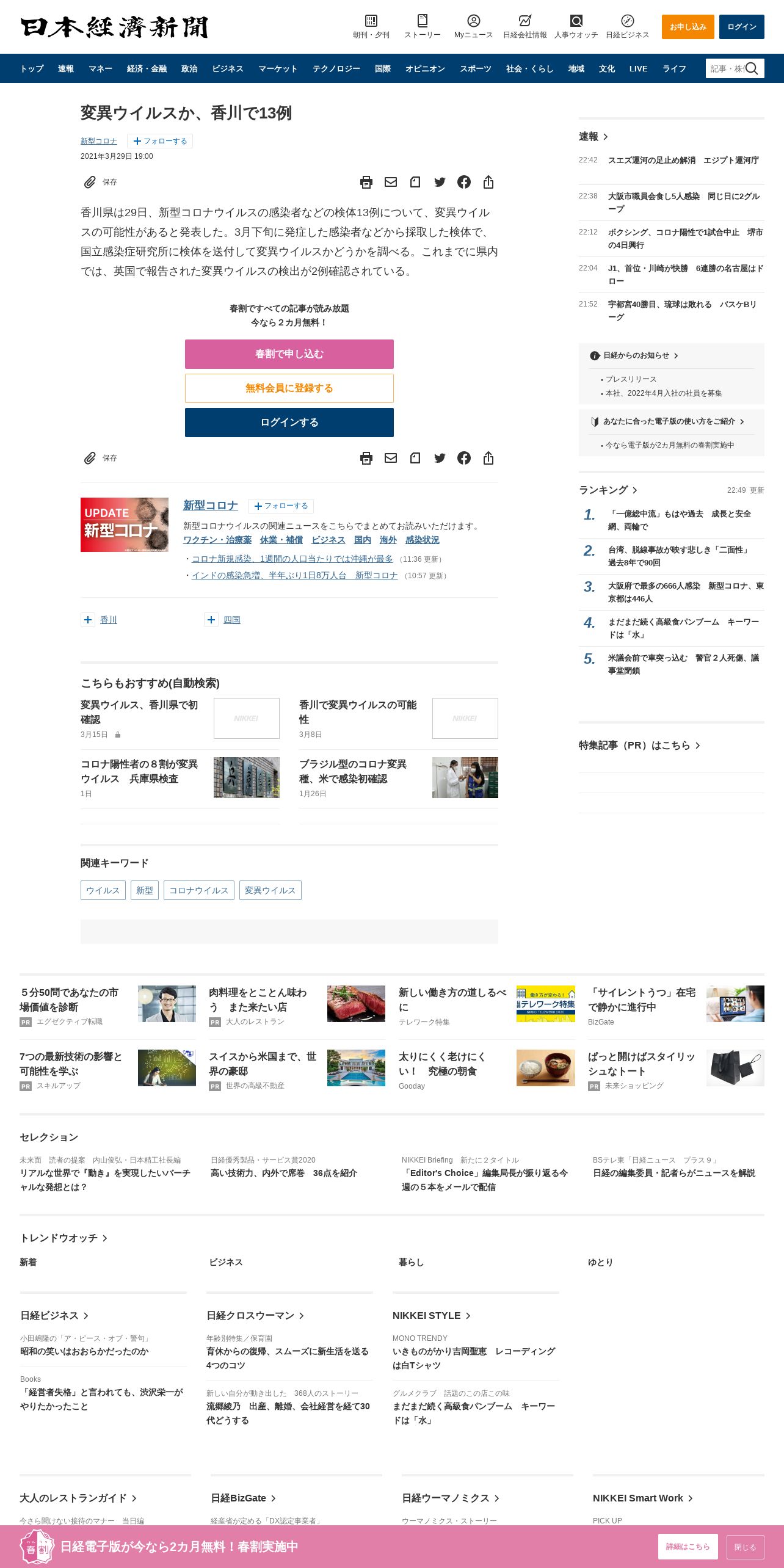Share on Facebook from top toolbar
Image resolution: width=784 pixels, height=1568 pixels.
tap(464, 182)
